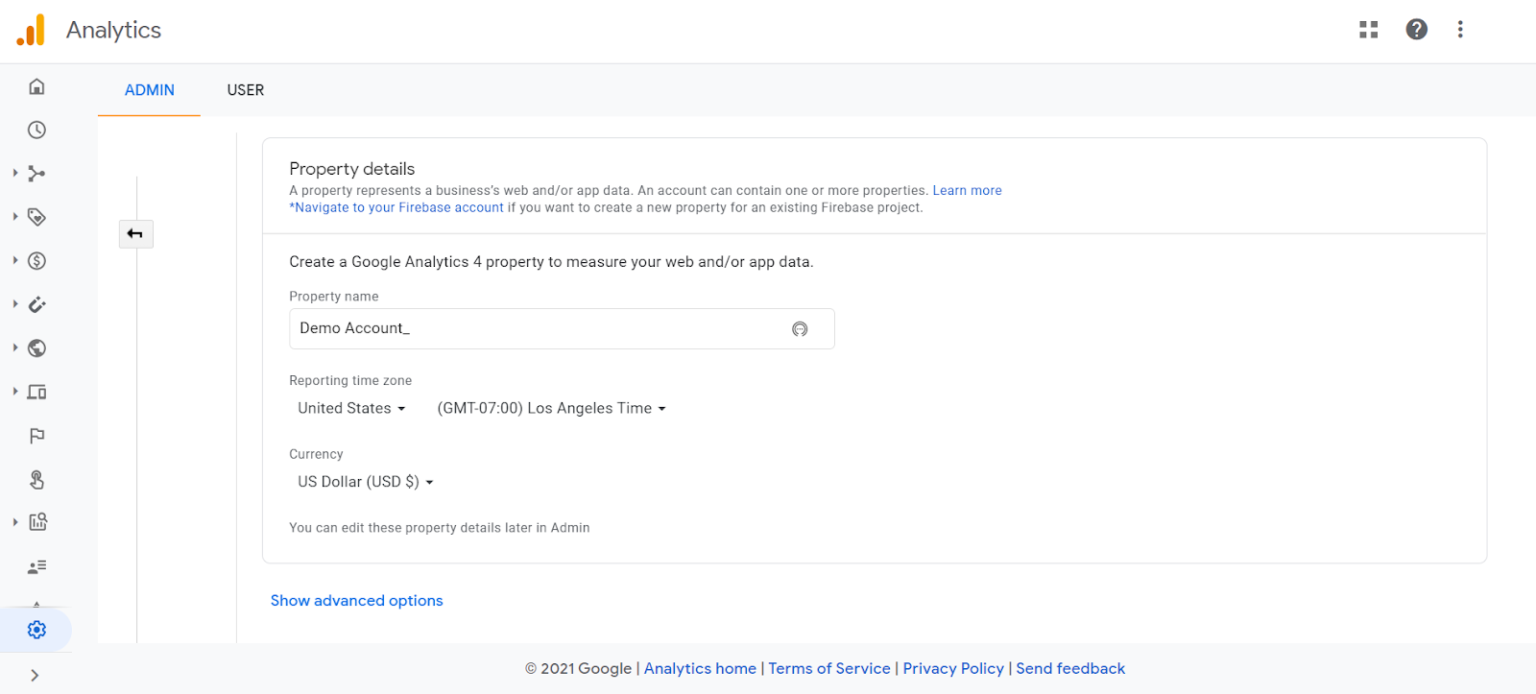Click the back arrow above Property details
Viewport: 1536px width, 694px height.
135,233
